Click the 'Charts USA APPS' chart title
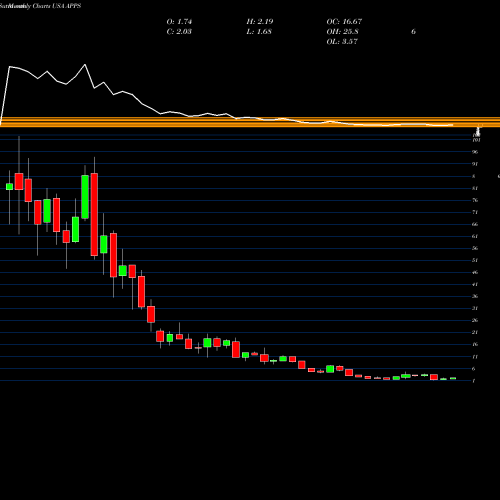The height and width of the screenshot is (500, 500). (x=57, y=6)
